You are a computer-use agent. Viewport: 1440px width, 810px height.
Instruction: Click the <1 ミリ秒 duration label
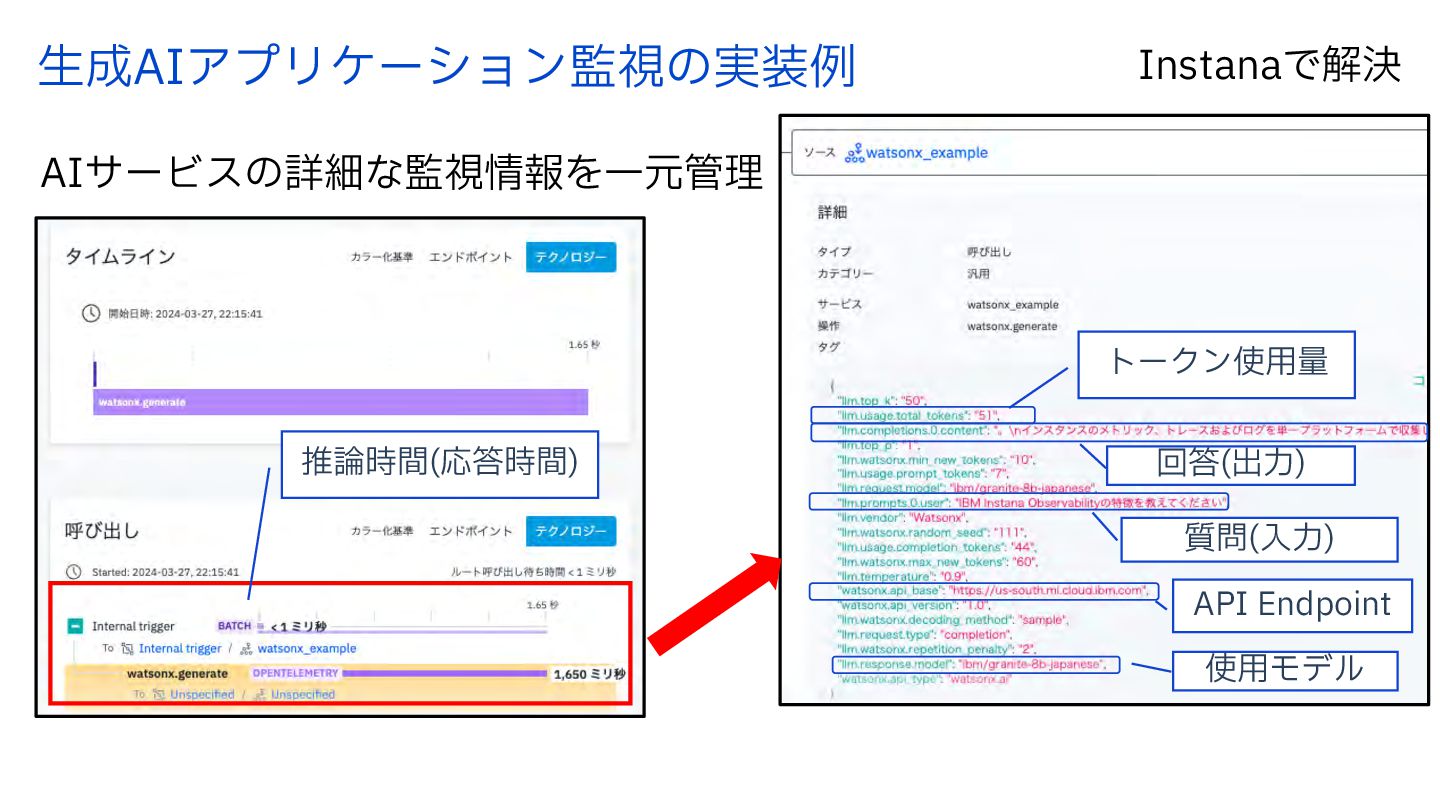pyautogui.click(x=298, y=627)
